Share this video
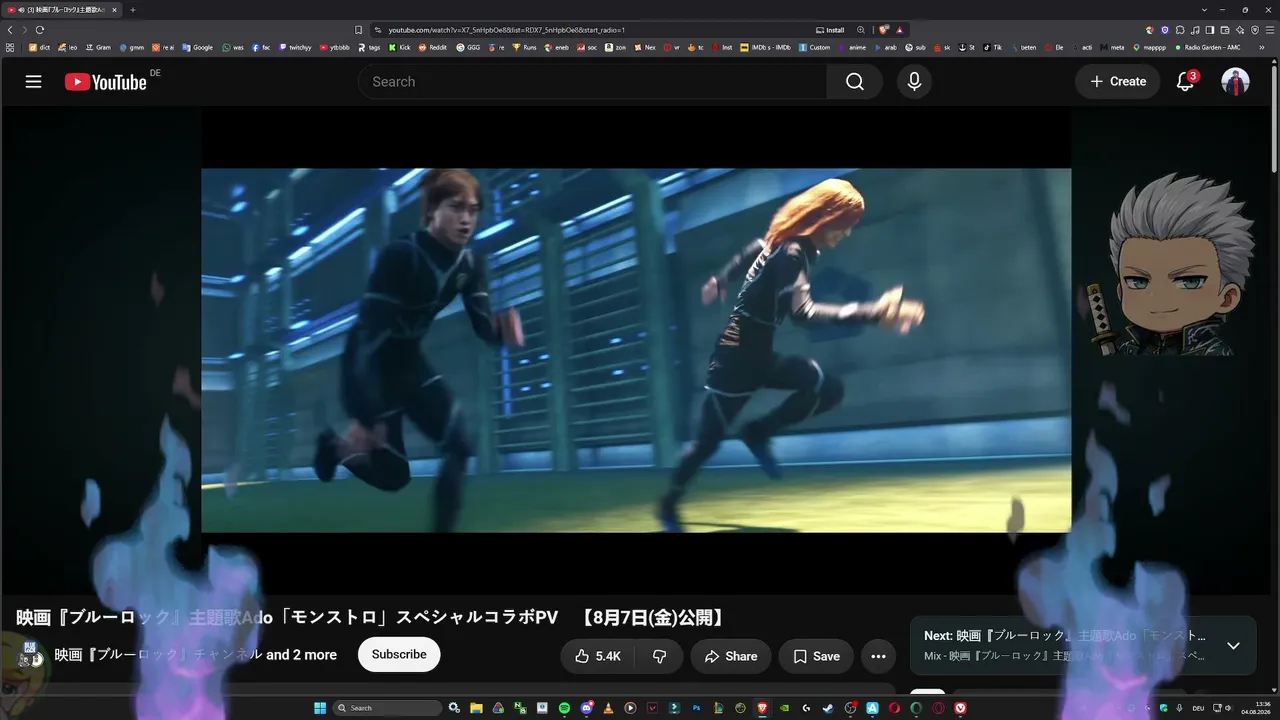The image size is (1280, 720). [x=731, y=656]
